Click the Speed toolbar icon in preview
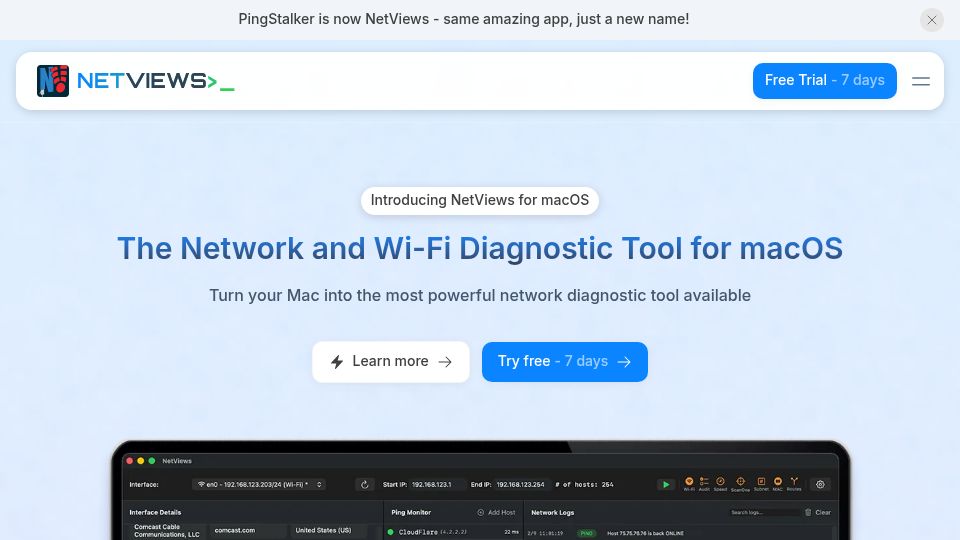Screen dimensions: 960x540 720,484
